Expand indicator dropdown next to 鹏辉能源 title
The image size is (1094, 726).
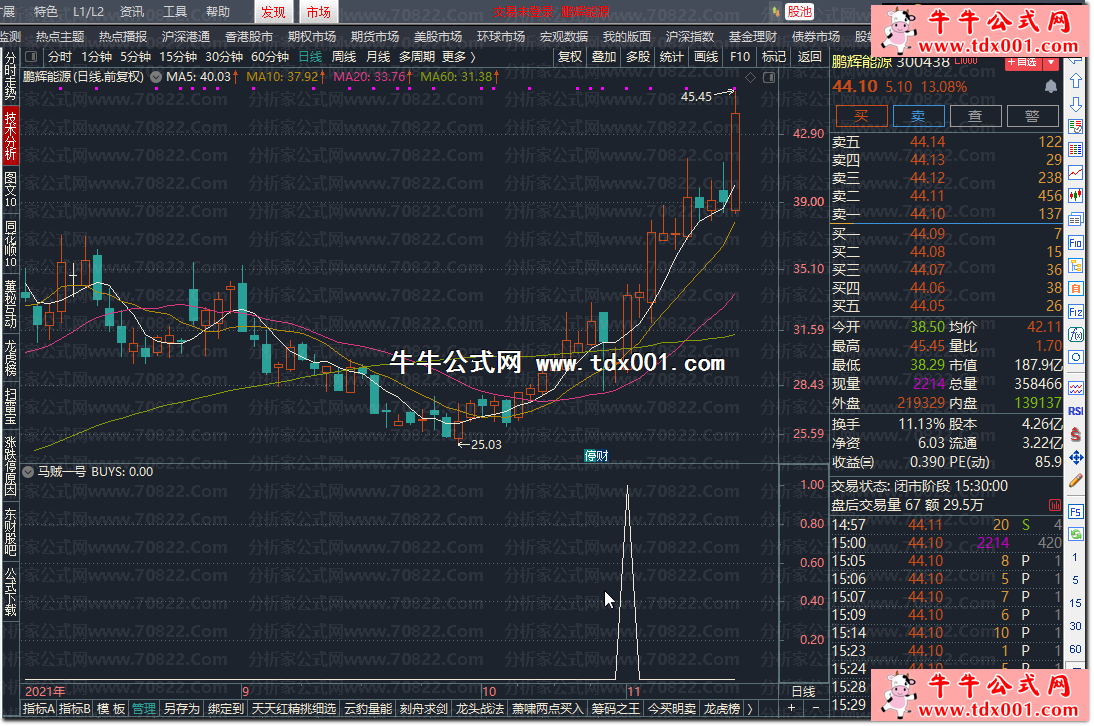click(157, 76)
